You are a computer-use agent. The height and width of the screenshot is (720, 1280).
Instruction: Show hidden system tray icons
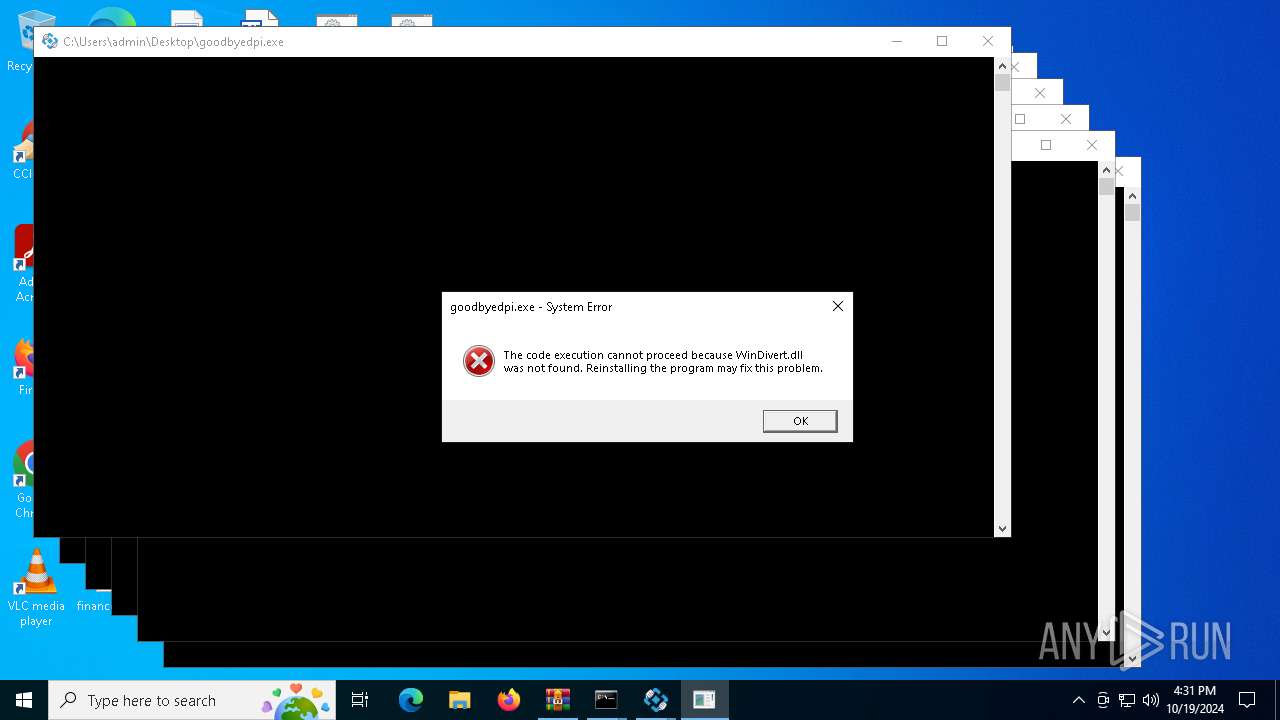pos(1078,700)
